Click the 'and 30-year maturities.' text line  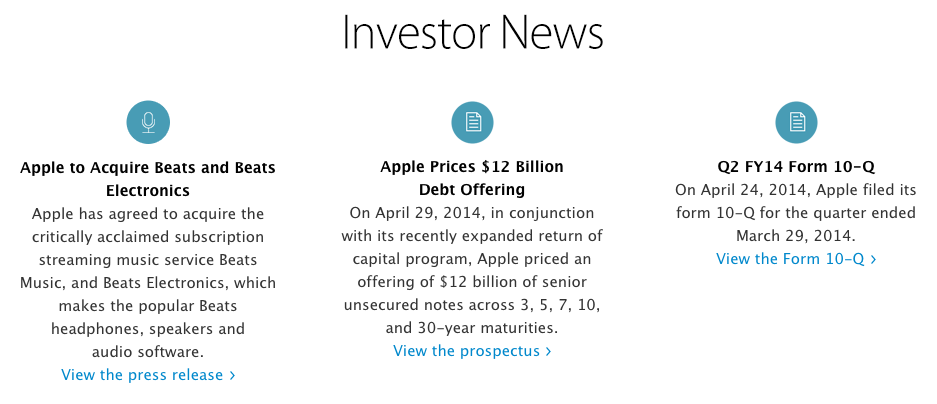[x=472, y=328]
